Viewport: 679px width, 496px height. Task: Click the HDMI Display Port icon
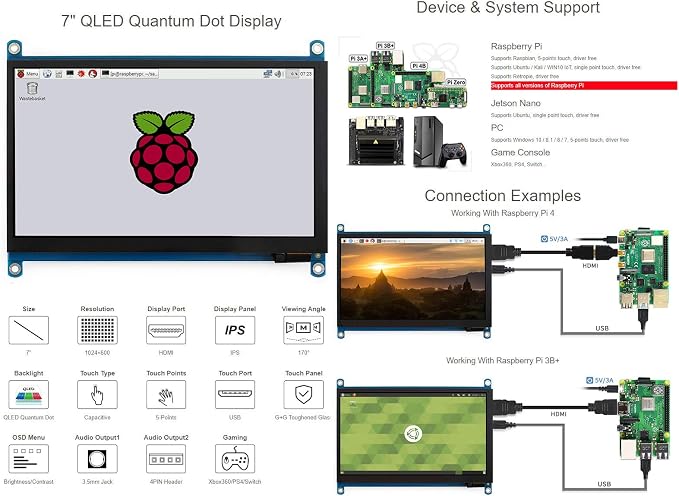pos(166,330)
